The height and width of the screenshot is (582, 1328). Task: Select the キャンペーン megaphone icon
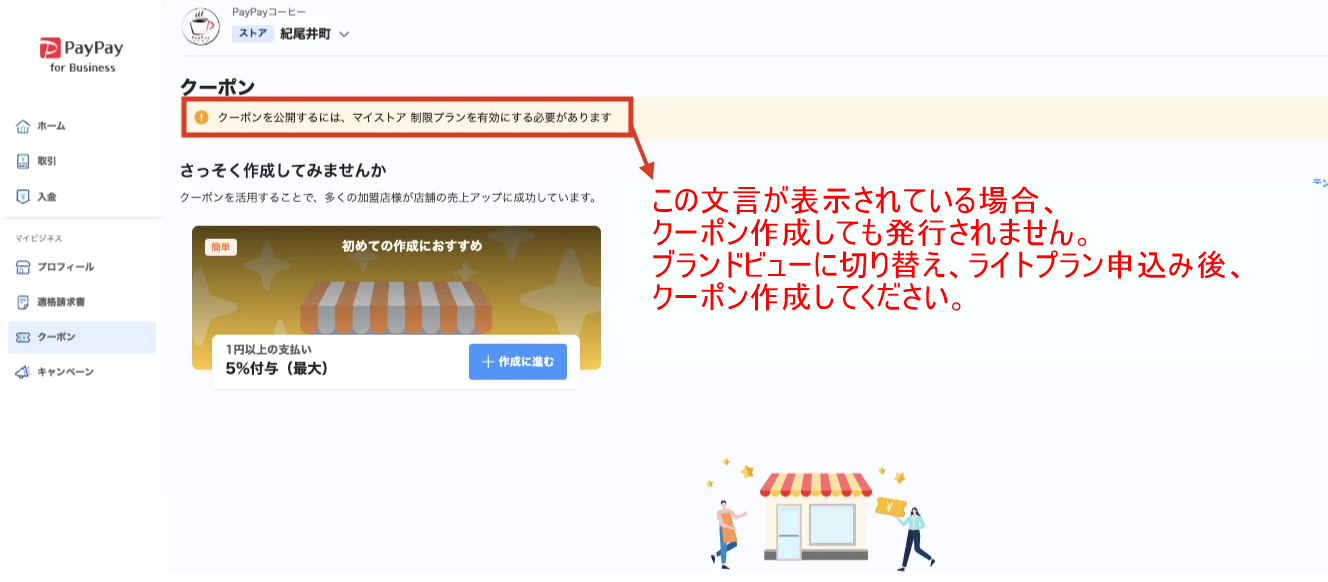[x=22, y=372]
